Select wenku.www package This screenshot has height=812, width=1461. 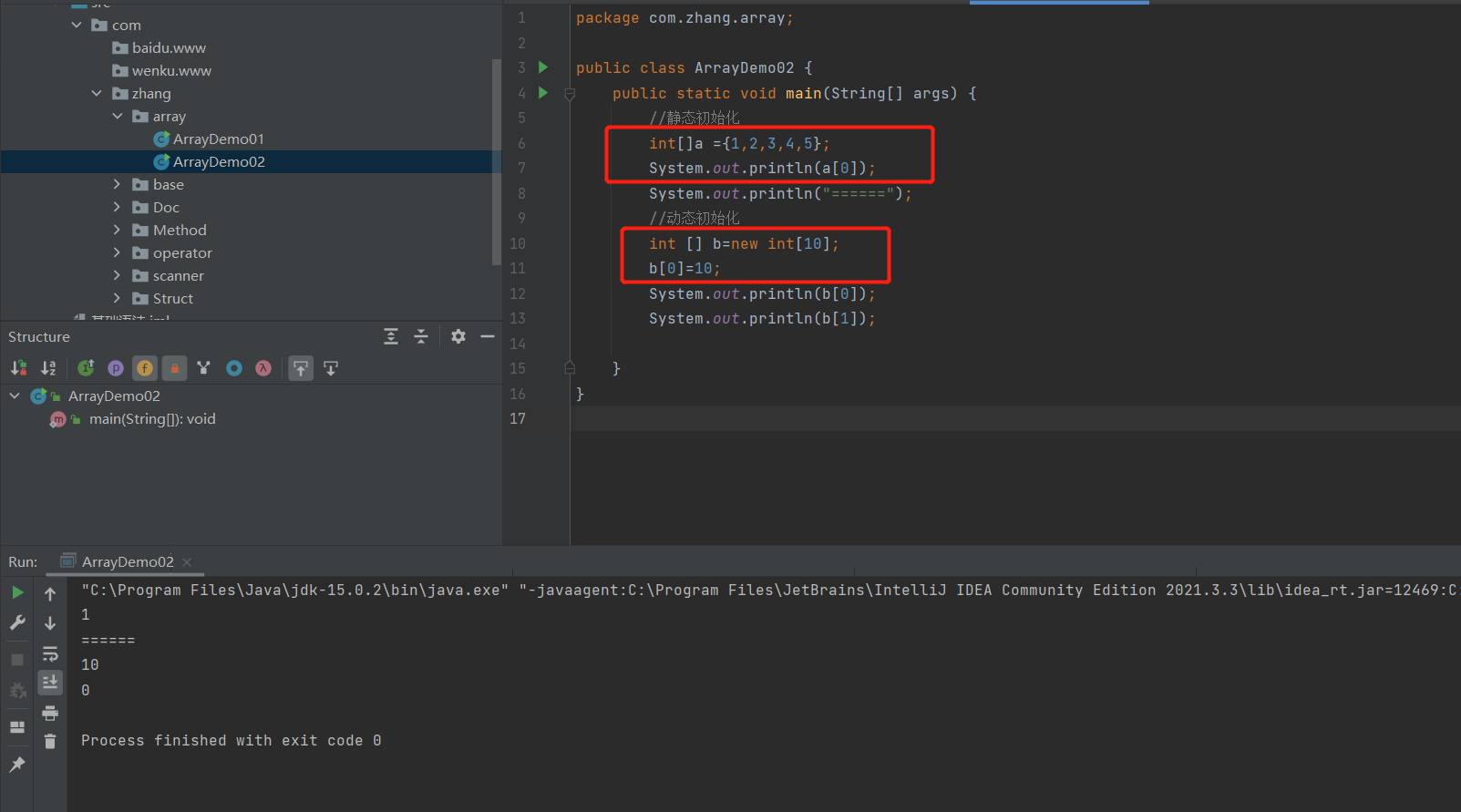(x=171, y=70)
